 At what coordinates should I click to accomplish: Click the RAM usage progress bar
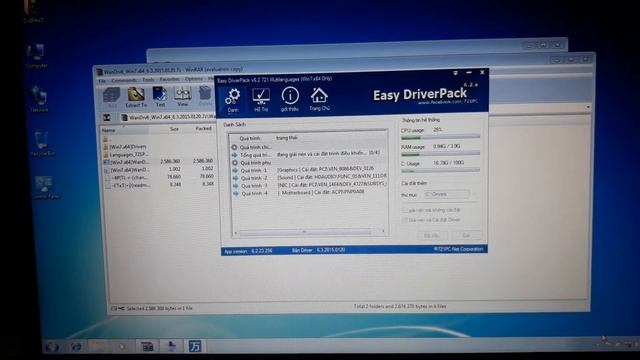point(440,154)
